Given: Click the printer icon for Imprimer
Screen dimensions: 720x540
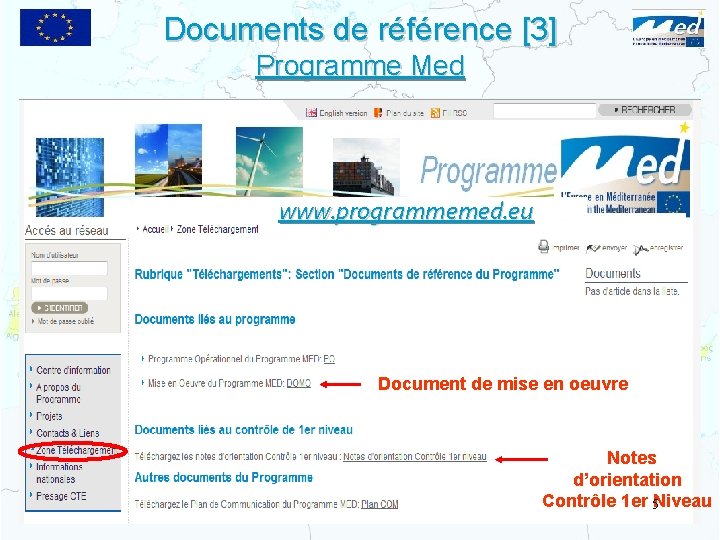Looking at the screenshot, I should tap(543, 247).
